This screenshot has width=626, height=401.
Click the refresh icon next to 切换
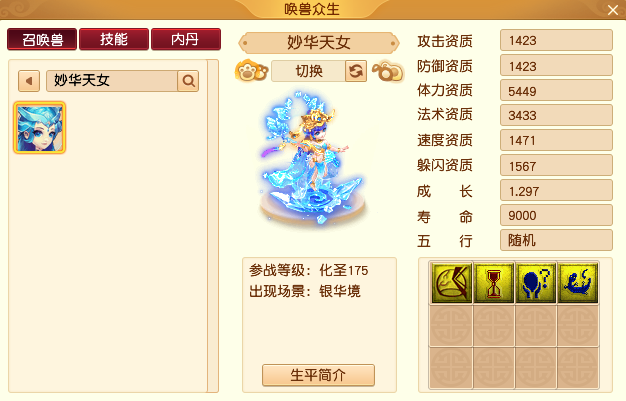(x=356, y=71)
